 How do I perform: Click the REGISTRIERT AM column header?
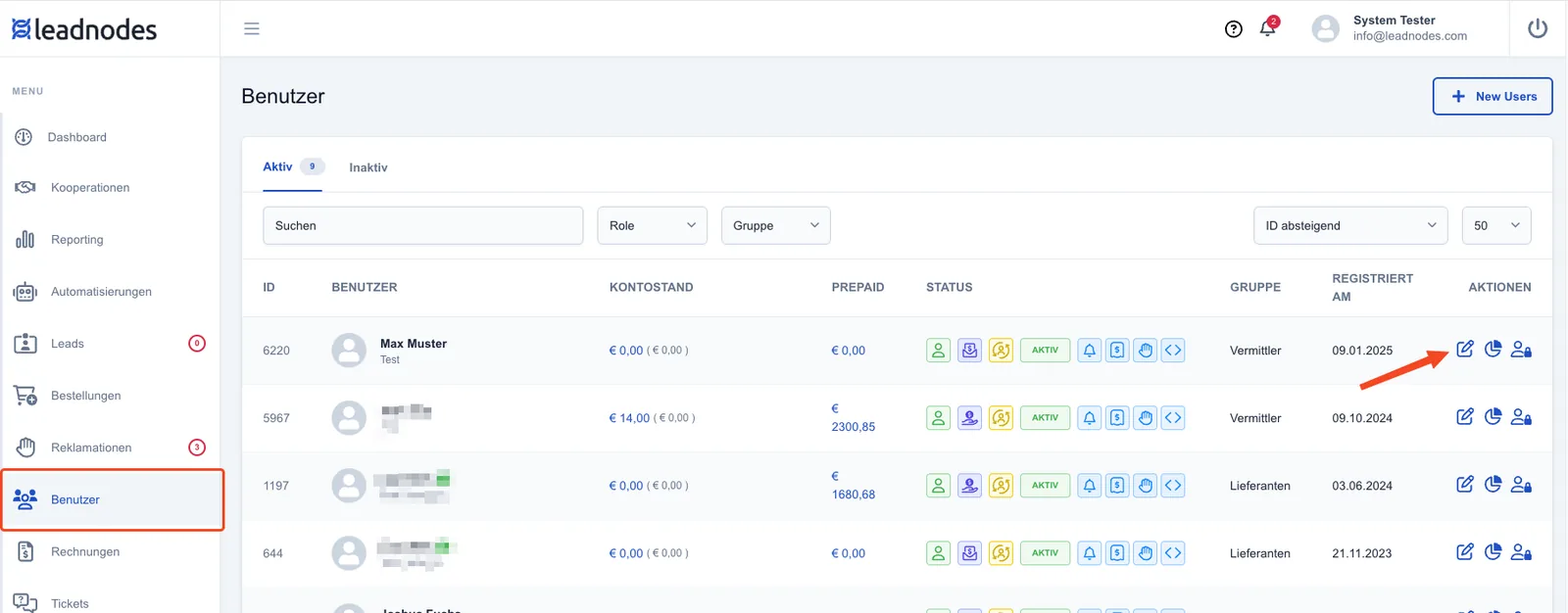point(1372,287)
